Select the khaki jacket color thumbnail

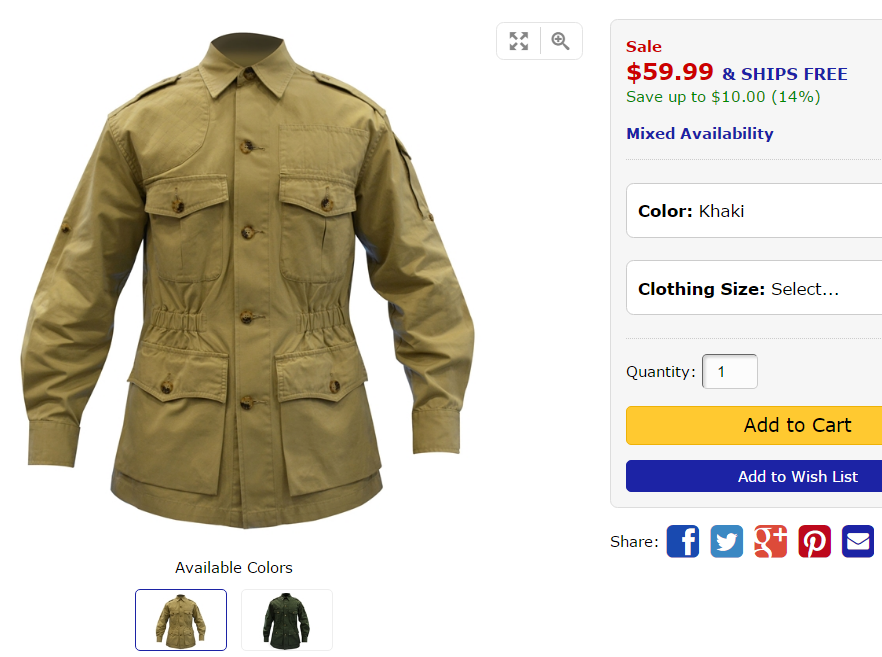click(x=181, y=620)
